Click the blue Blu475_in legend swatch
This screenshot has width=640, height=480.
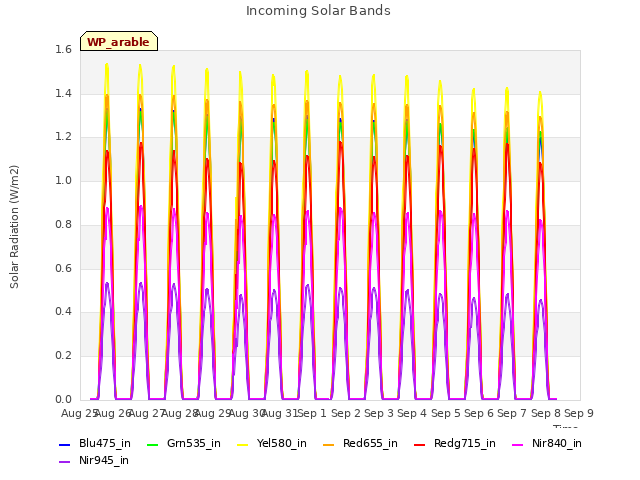coord(64,444)
